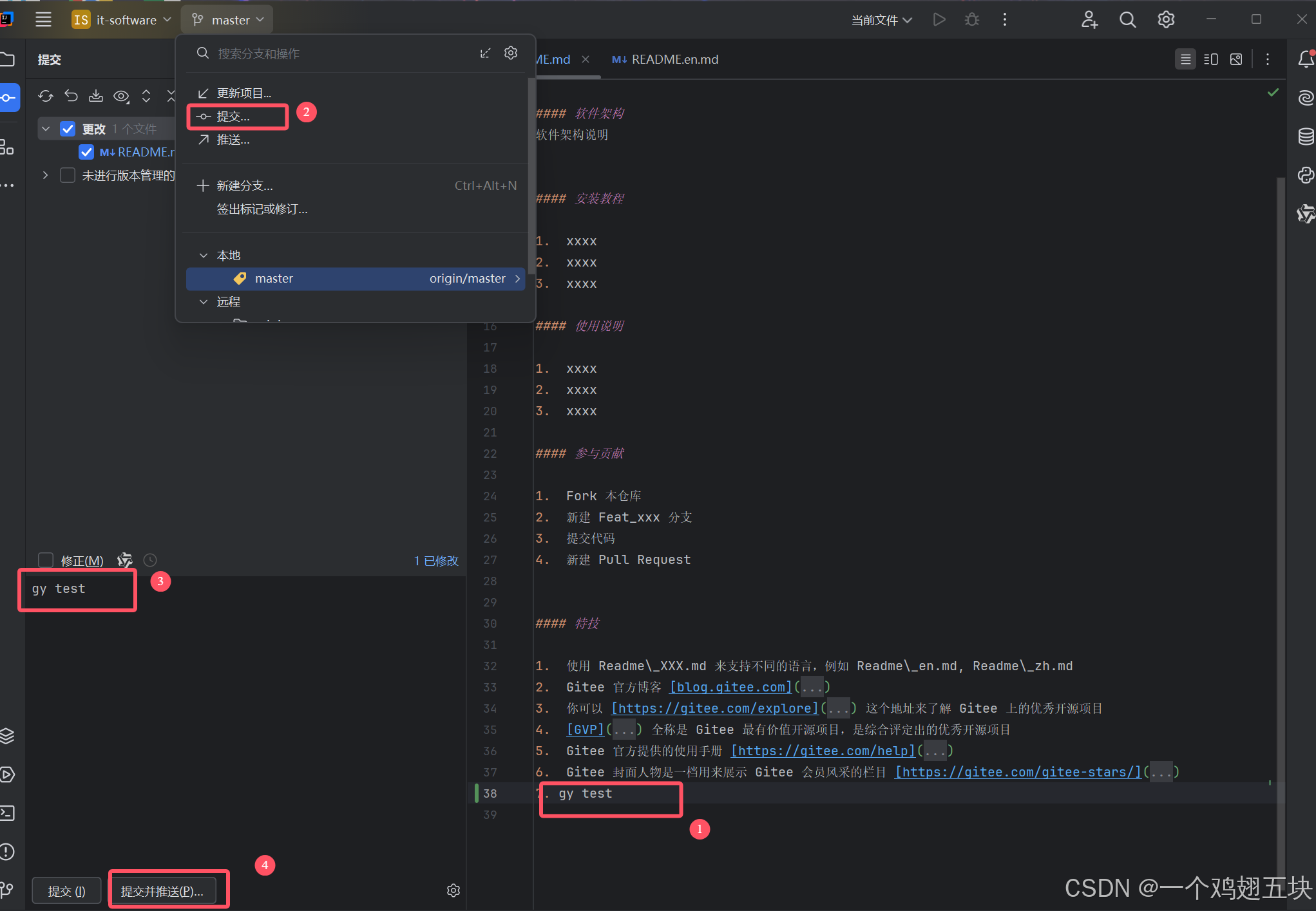Click the search everywhere magnifier icon
Image resolution: width=1316 pixels, height=911 pixels.
[1127, 20]
